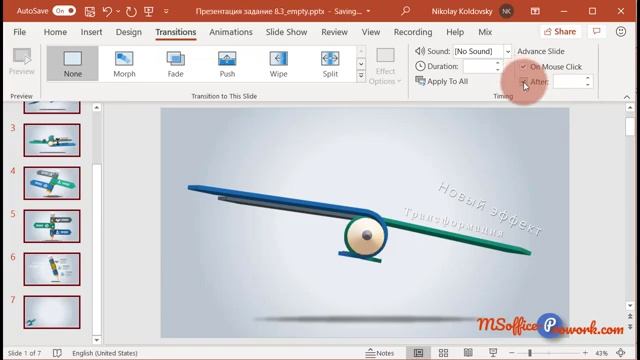Open the Comments pane icon

pos(596,31)
